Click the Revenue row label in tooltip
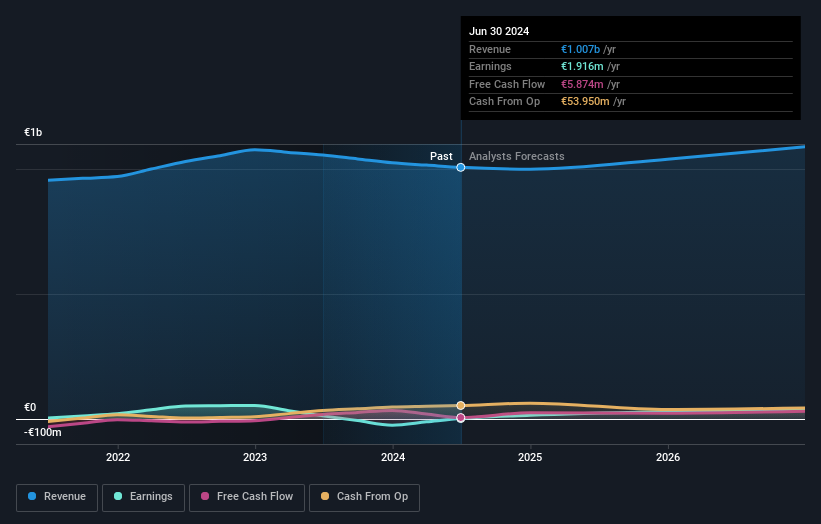Screen dimensions: 821x524 490,49
